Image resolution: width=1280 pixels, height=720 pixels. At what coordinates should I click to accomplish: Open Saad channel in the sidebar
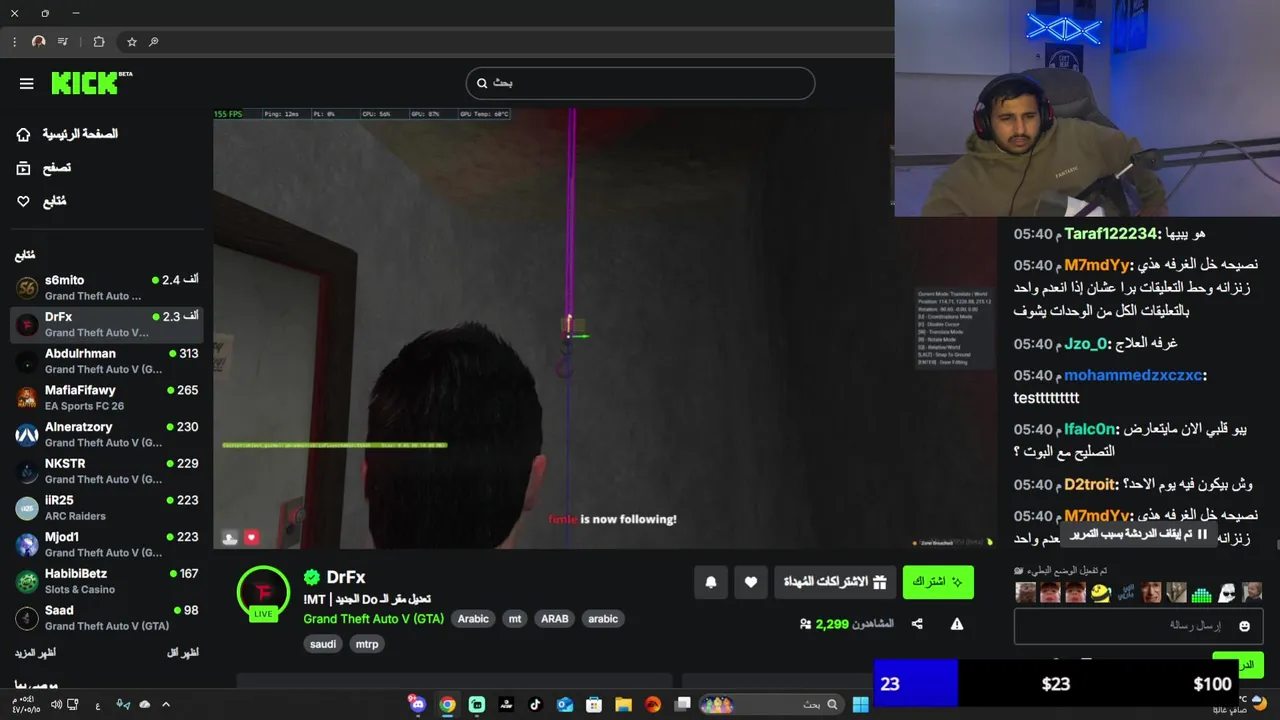pyautogui.click(x=107, y=618)
